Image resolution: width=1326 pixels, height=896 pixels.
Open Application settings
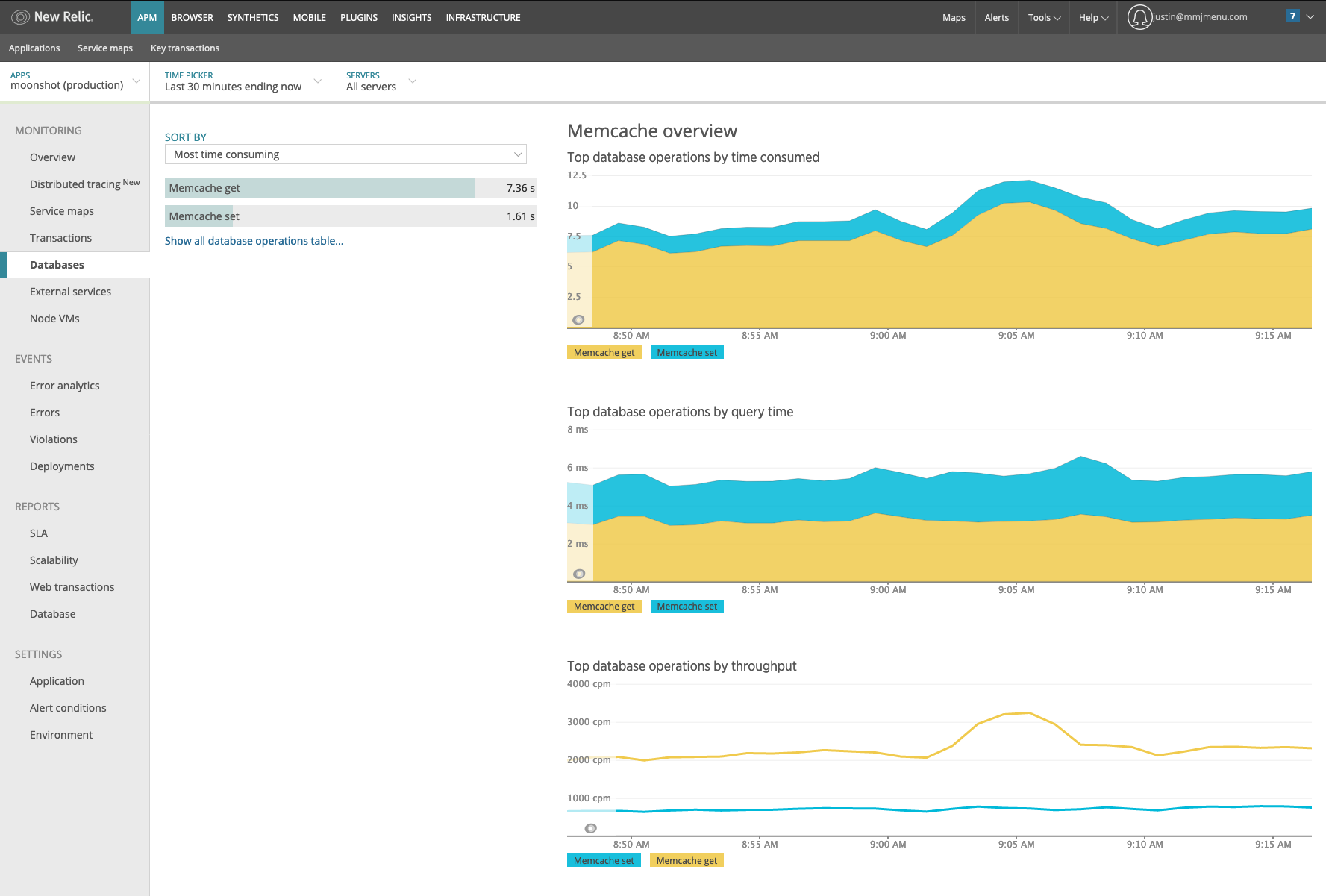coord(57,681)
